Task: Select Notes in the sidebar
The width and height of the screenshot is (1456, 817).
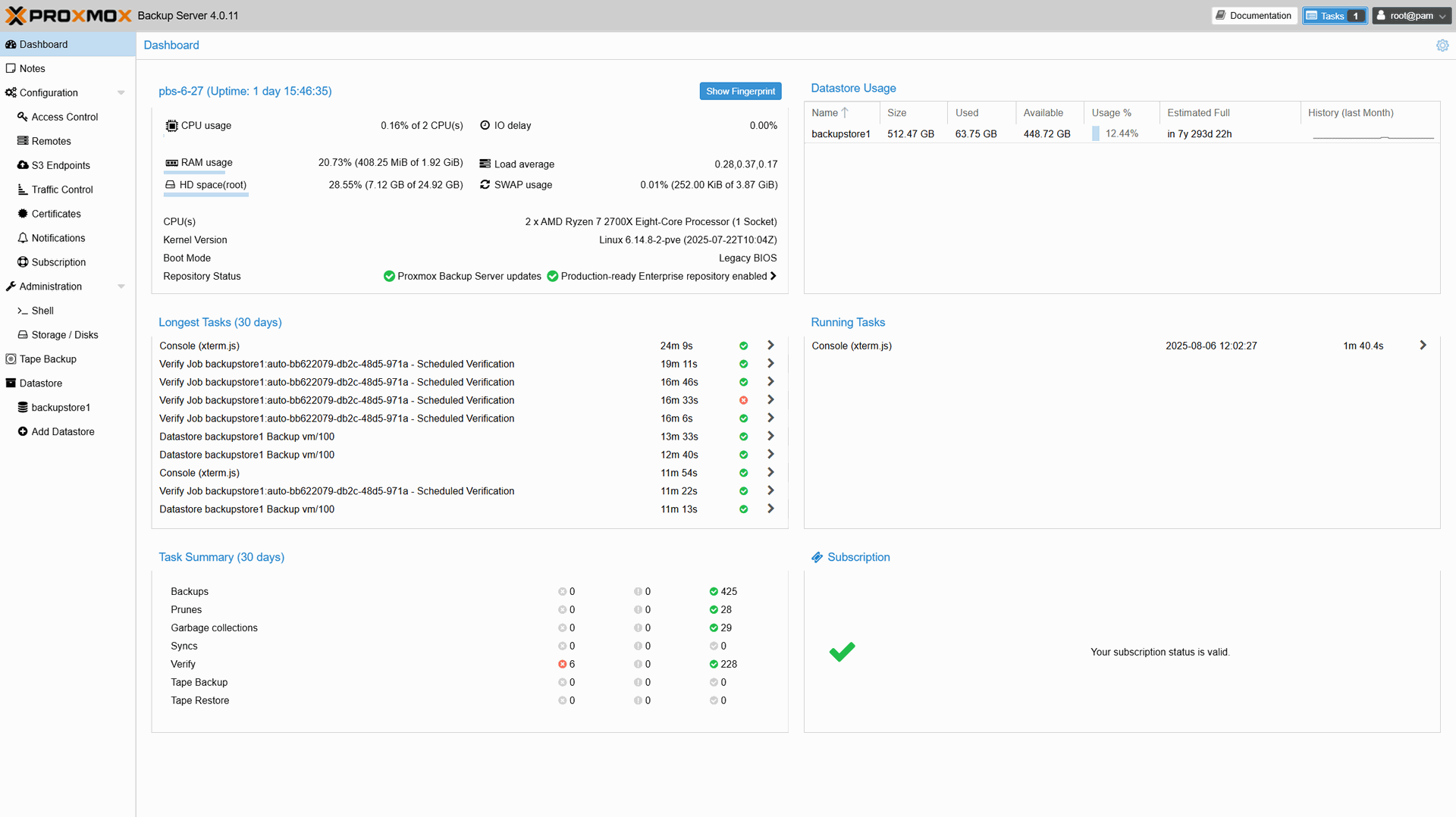Action: point(33,68)
